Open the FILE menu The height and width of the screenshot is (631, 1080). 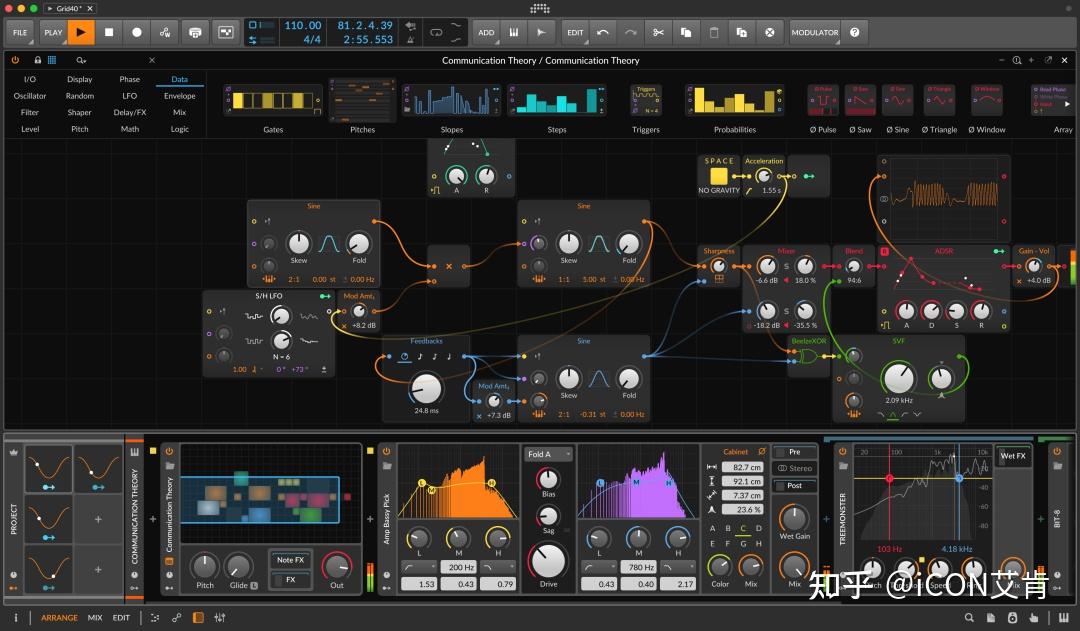coord(19,32)
